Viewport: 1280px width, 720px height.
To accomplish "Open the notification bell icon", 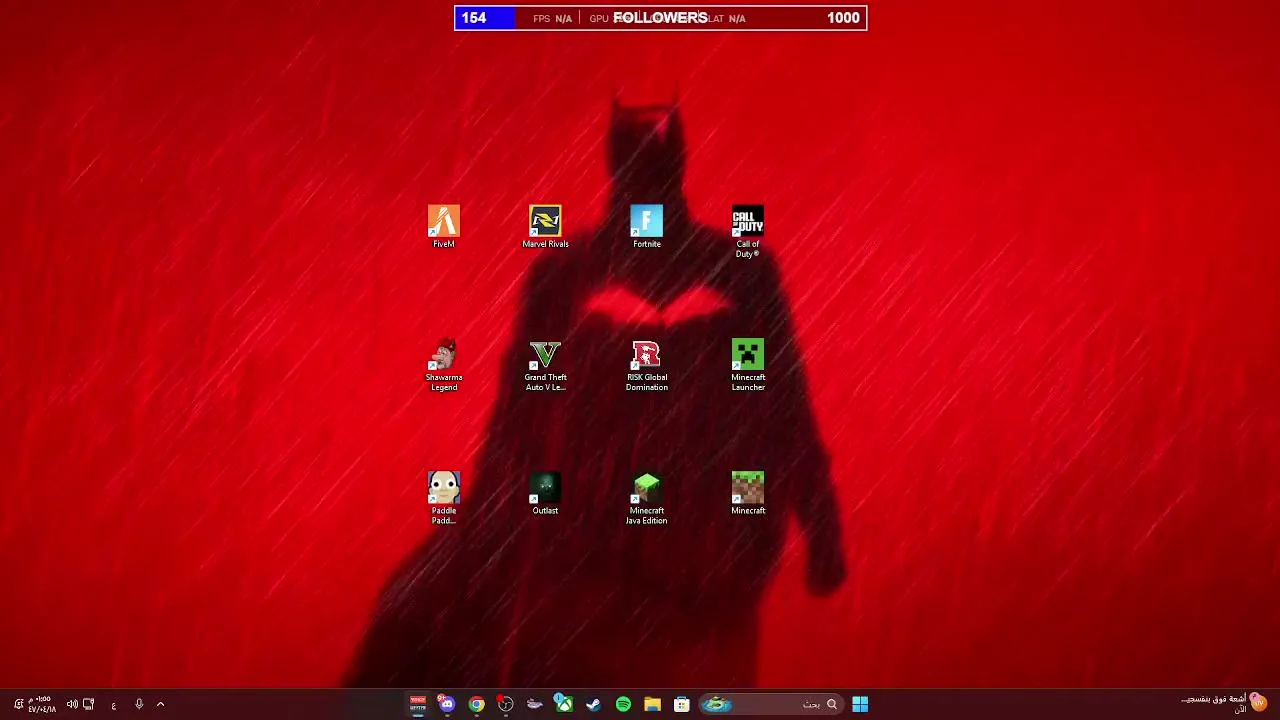I will coord(18,704).
